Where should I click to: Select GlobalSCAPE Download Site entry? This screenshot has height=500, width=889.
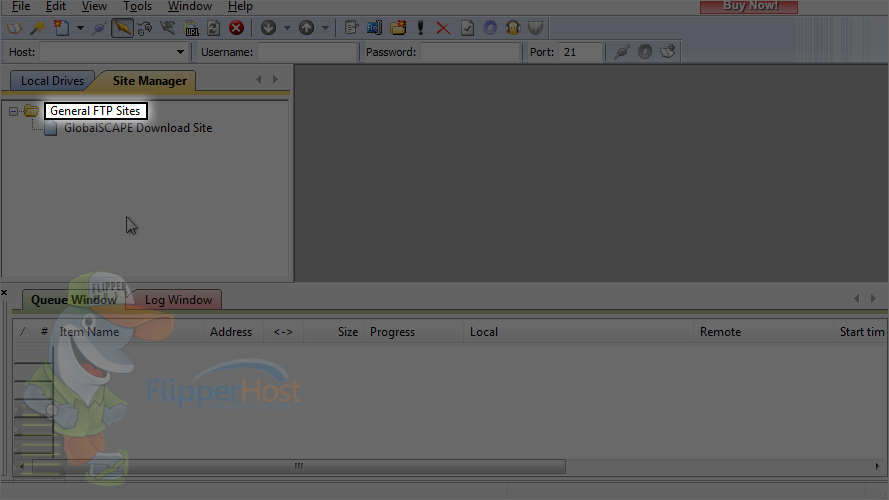click(138, 128)
